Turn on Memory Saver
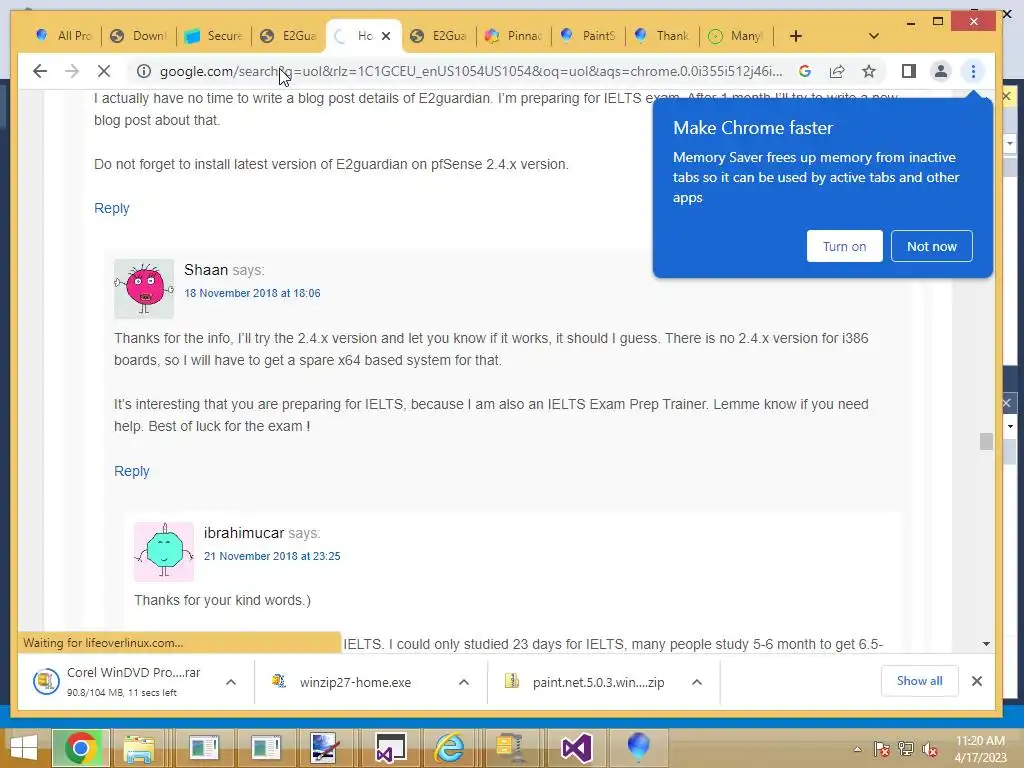1024x768 pixels. 844,246
